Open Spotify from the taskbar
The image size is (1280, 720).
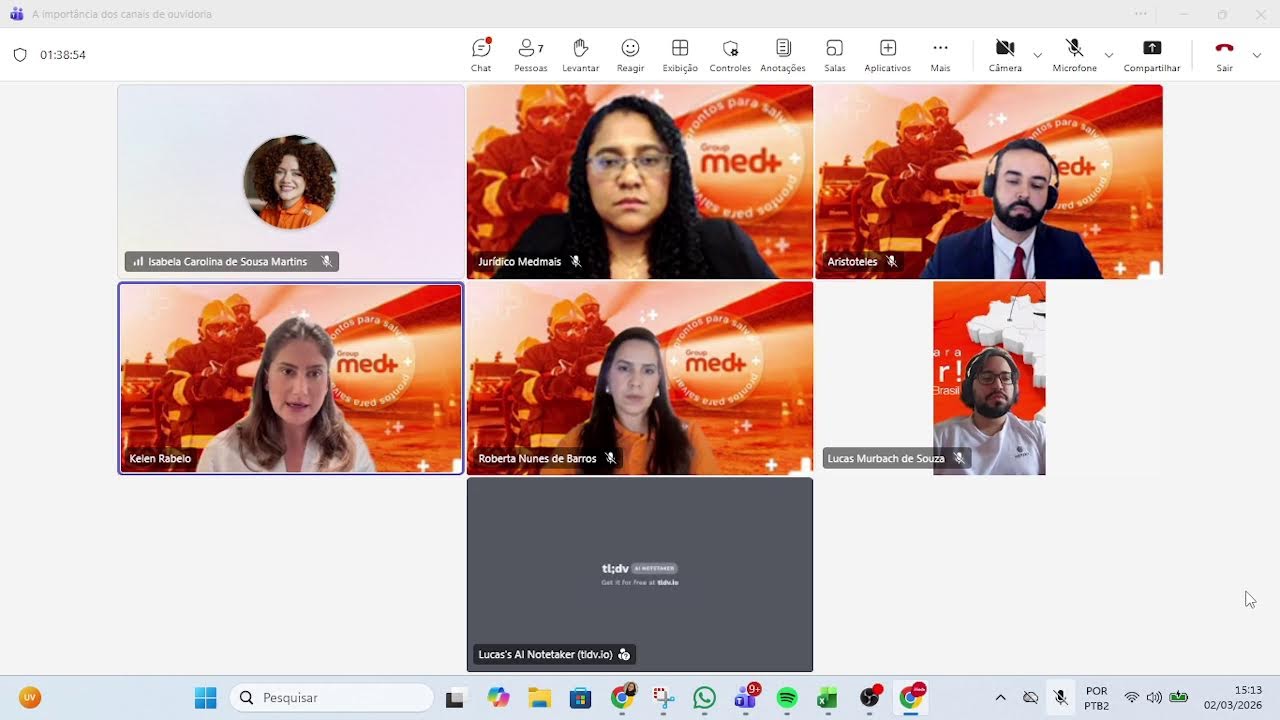[x=787, y=698]
